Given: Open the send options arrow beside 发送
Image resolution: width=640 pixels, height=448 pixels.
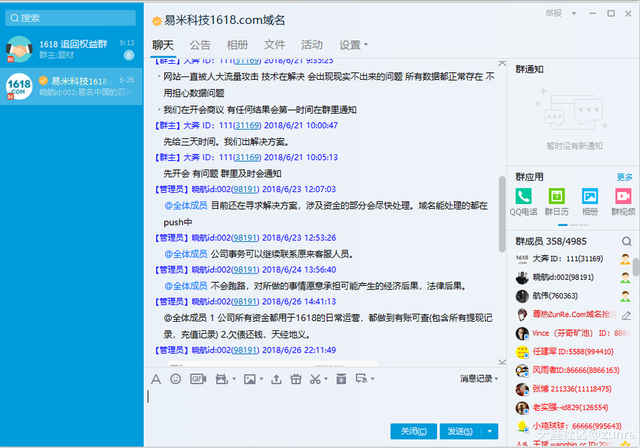Looking at the screenshot, I should tap(489, 431).
